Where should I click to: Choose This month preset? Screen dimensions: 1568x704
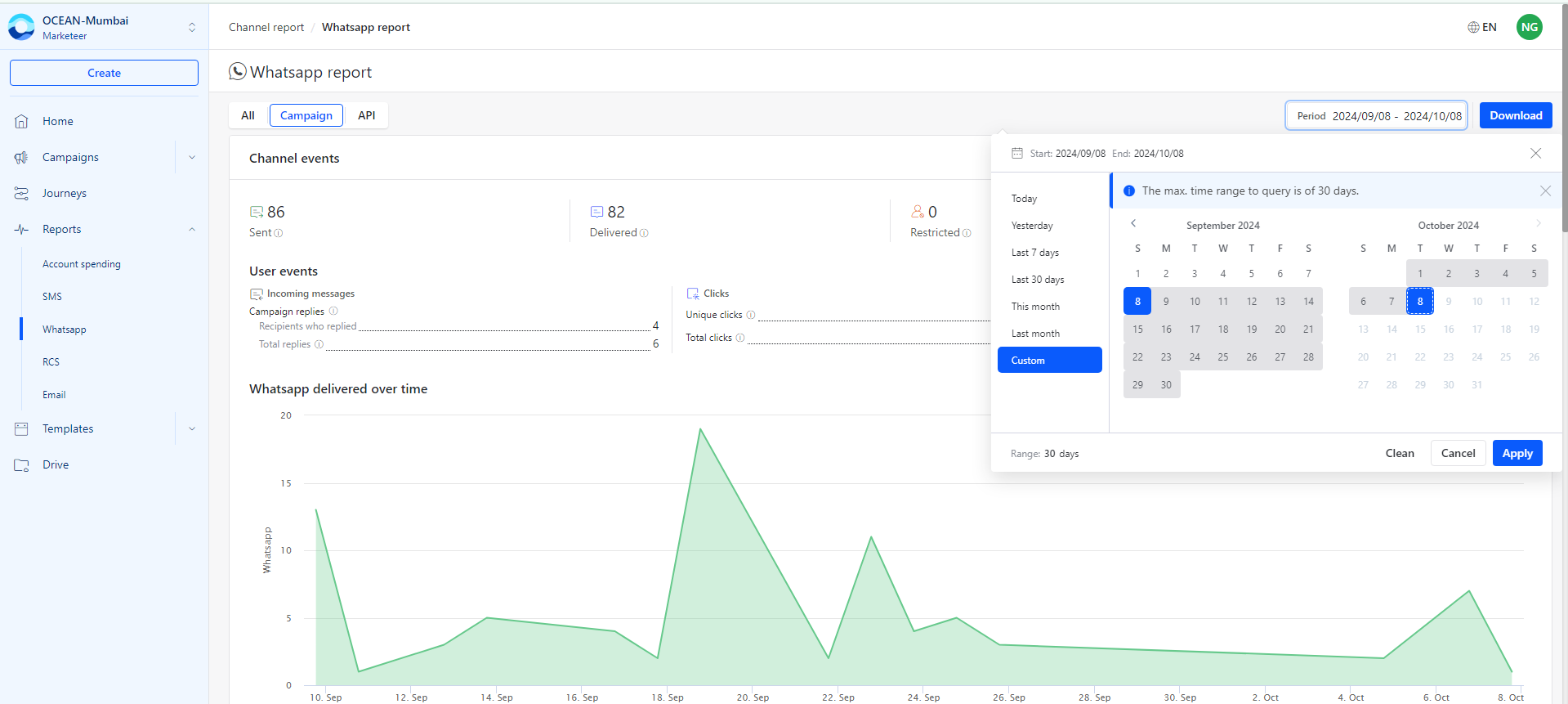coord(1050,307)
